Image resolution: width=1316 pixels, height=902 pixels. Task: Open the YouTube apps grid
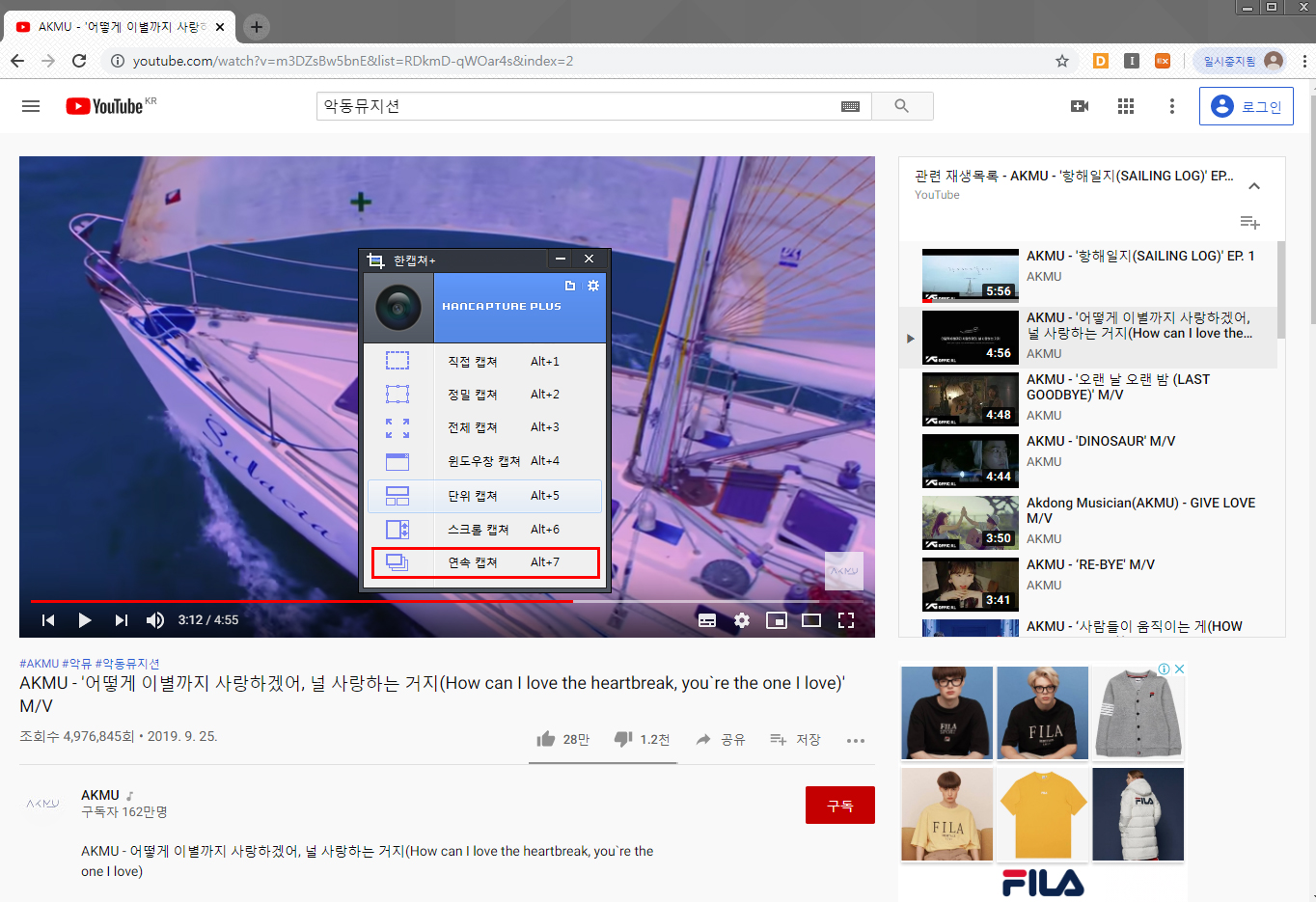coord(1126,106)
